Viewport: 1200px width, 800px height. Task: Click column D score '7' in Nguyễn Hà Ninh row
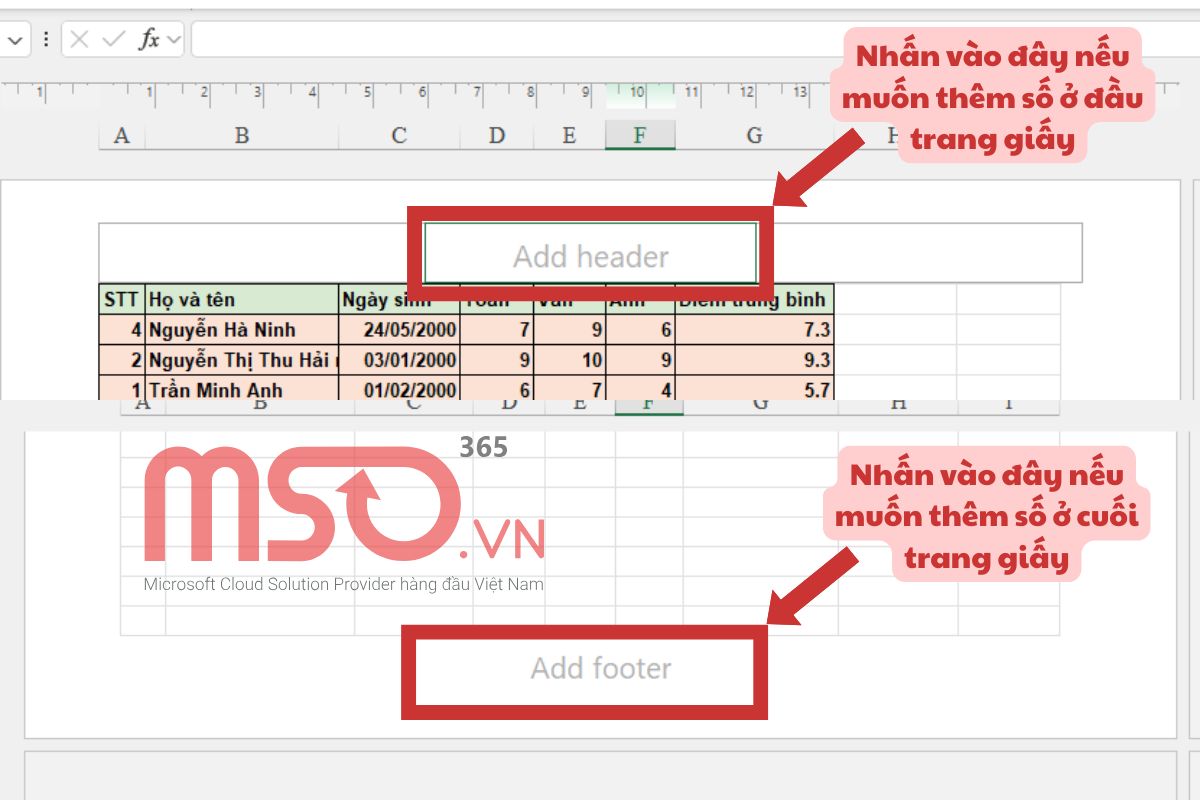tap(497, 330)
